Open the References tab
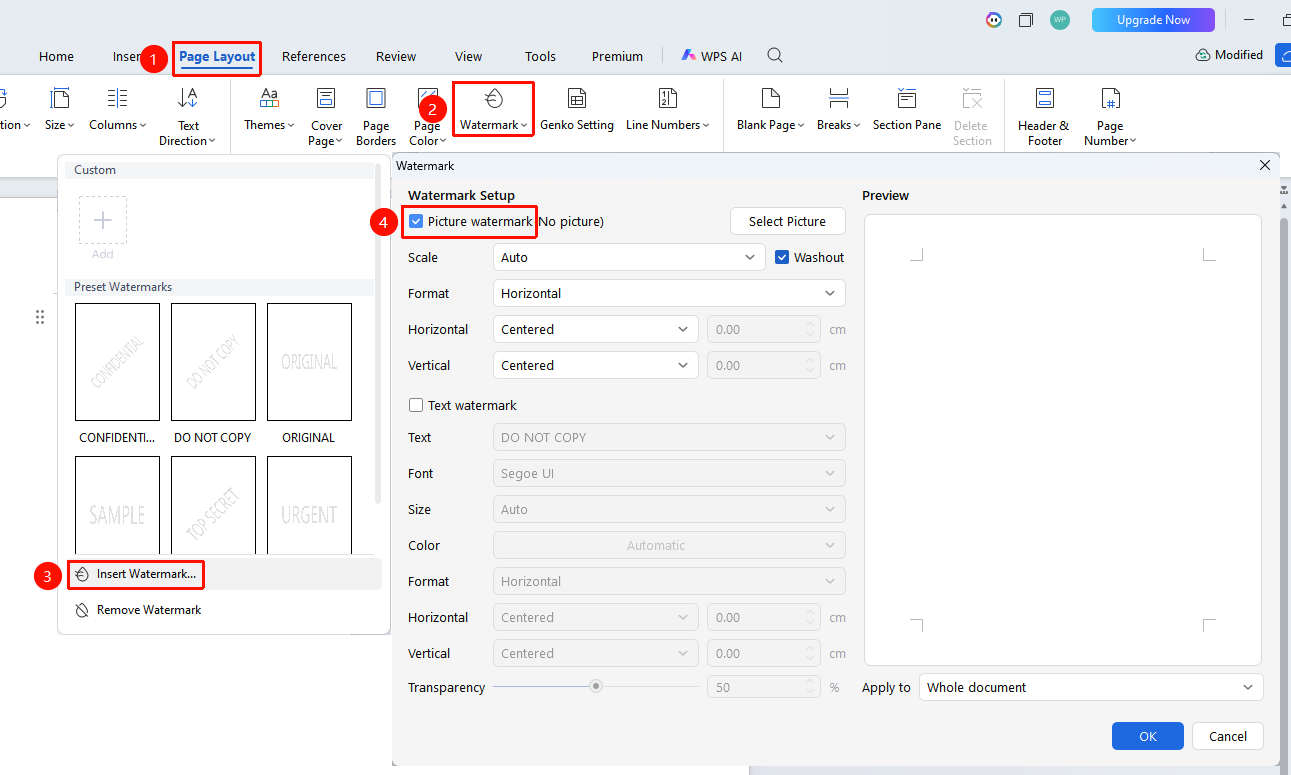This screenshot has width=1291, height=775. [x=314, y=56]
